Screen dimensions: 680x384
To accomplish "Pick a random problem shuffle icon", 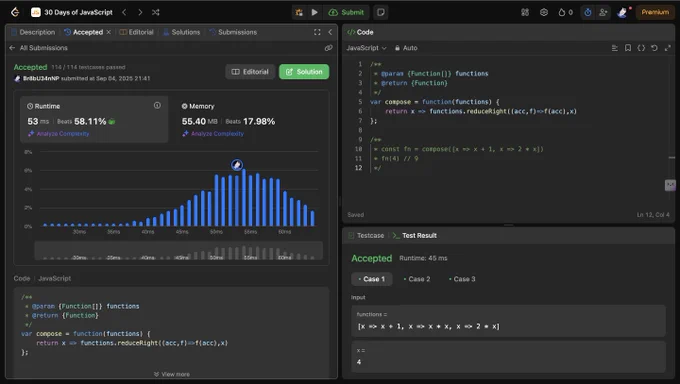I will coord(156,12).
